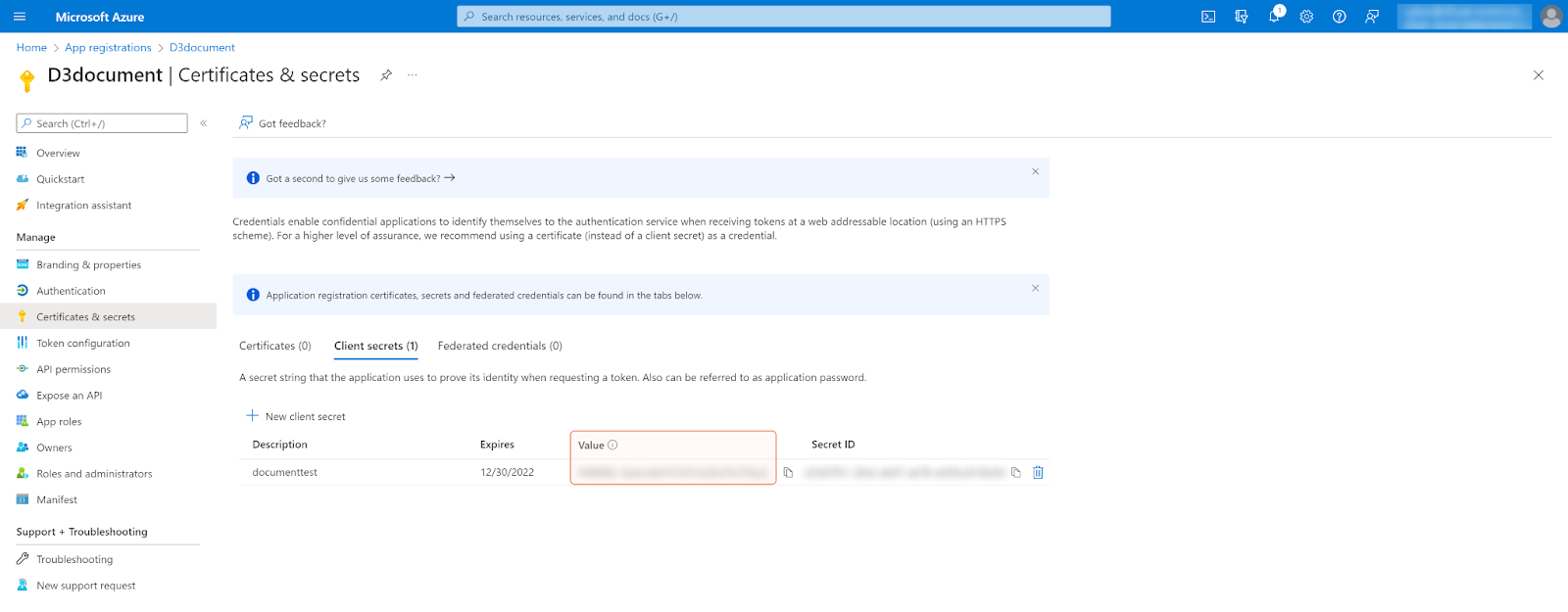Open Cloud Shell from the top bar
This screenshot has width=1568, height=612.
1208,17
